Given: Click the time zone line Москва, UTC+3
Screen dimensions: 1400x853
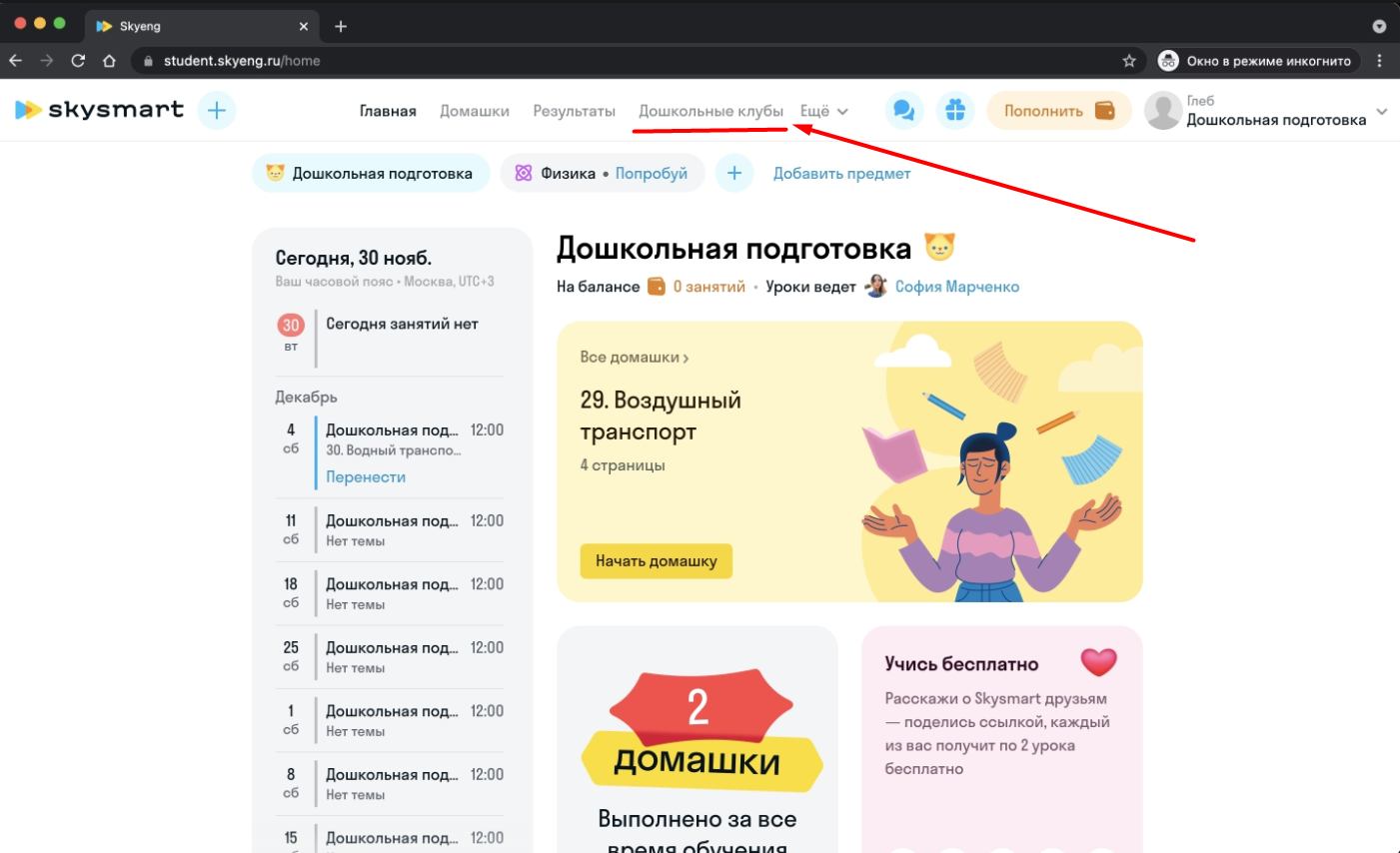Looking at the screenshot, I should tap(385, 282).
